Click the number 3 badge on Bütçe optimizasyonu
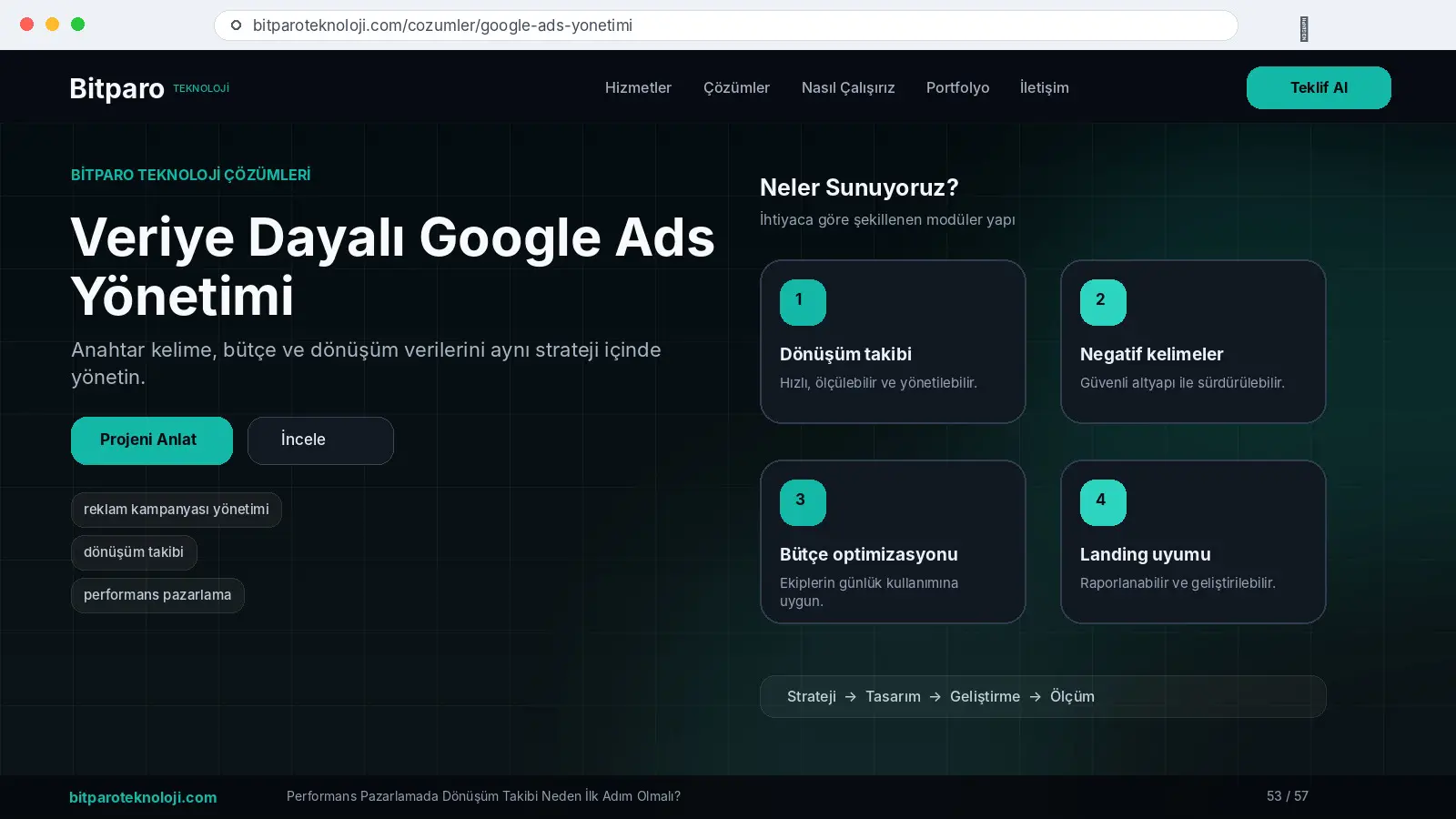1456x819 pixels. 803,502
